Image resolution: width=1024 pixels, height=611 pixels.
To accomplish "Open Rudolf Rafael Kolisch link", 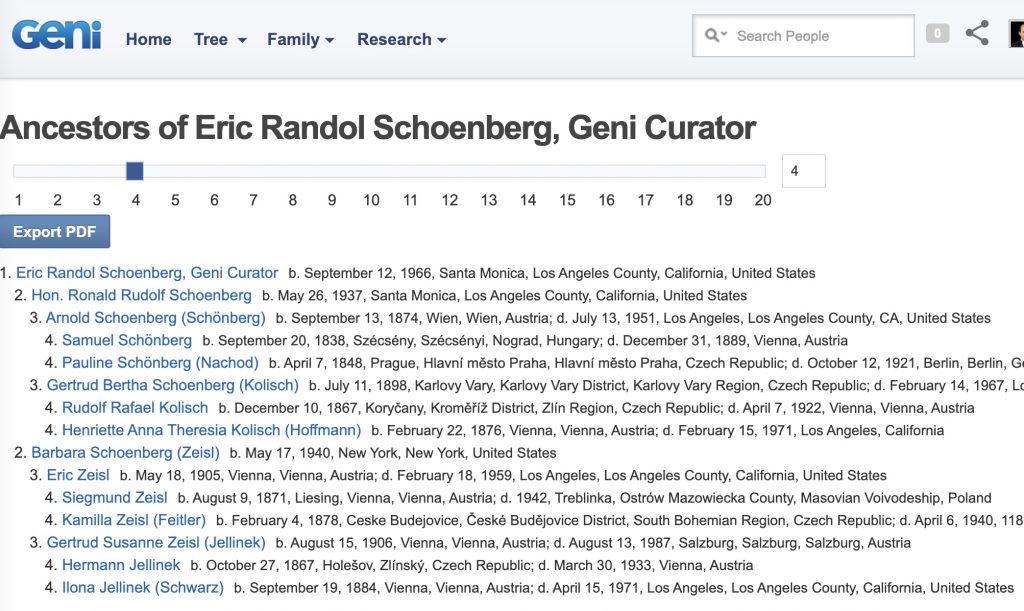I will click(x=135, y=408).
